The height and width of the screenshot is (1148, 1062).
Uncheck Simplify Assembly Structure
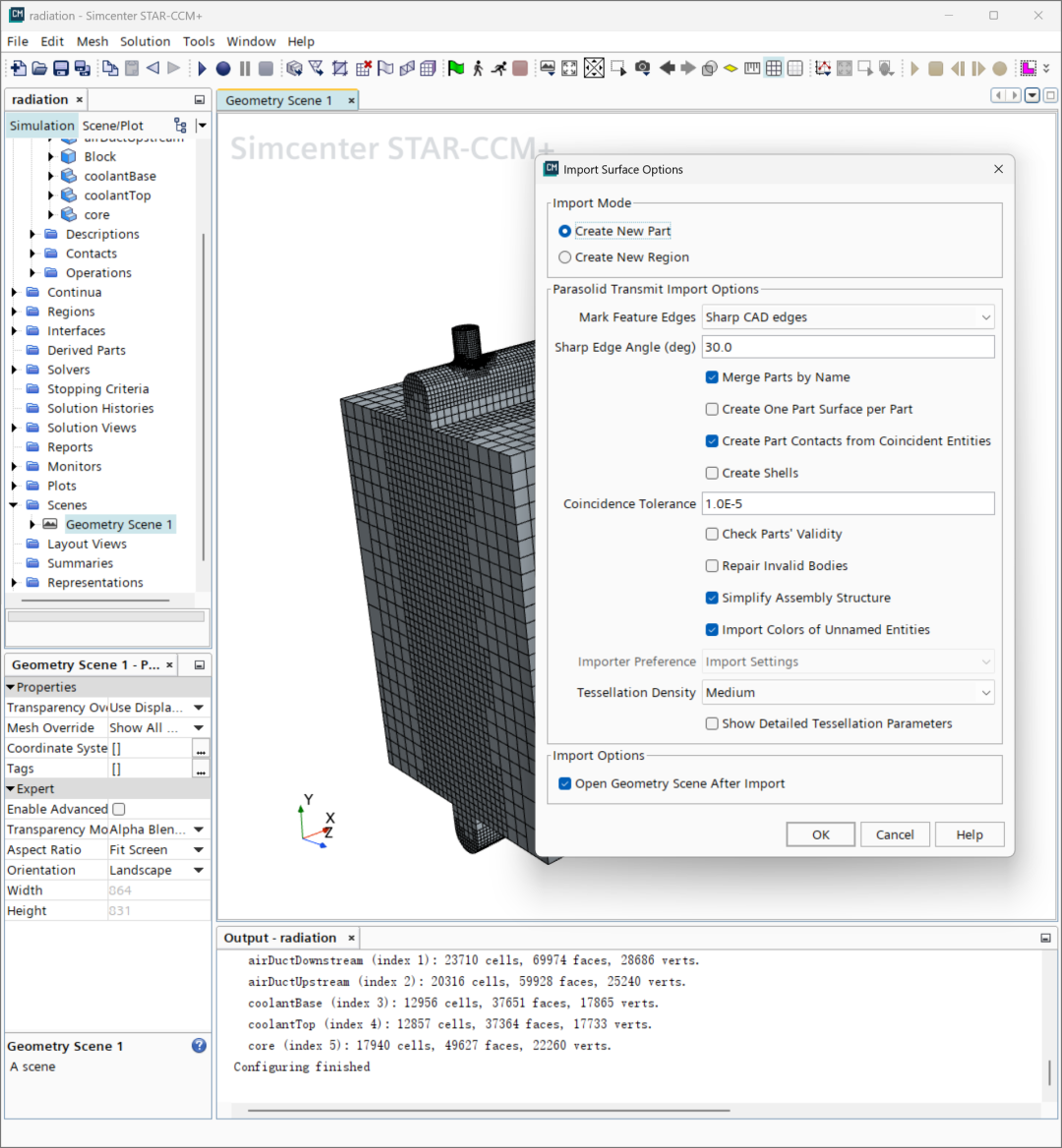(712, 598)
